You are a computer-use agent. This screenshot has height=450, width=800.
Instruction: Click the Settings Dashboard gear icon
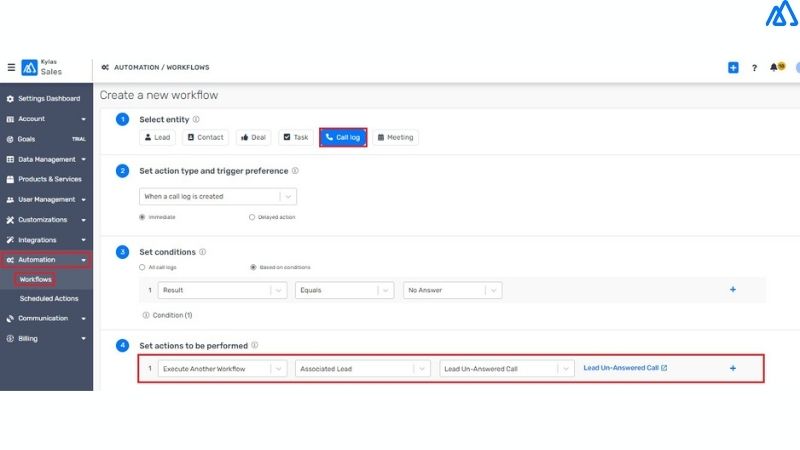(10, 98)
